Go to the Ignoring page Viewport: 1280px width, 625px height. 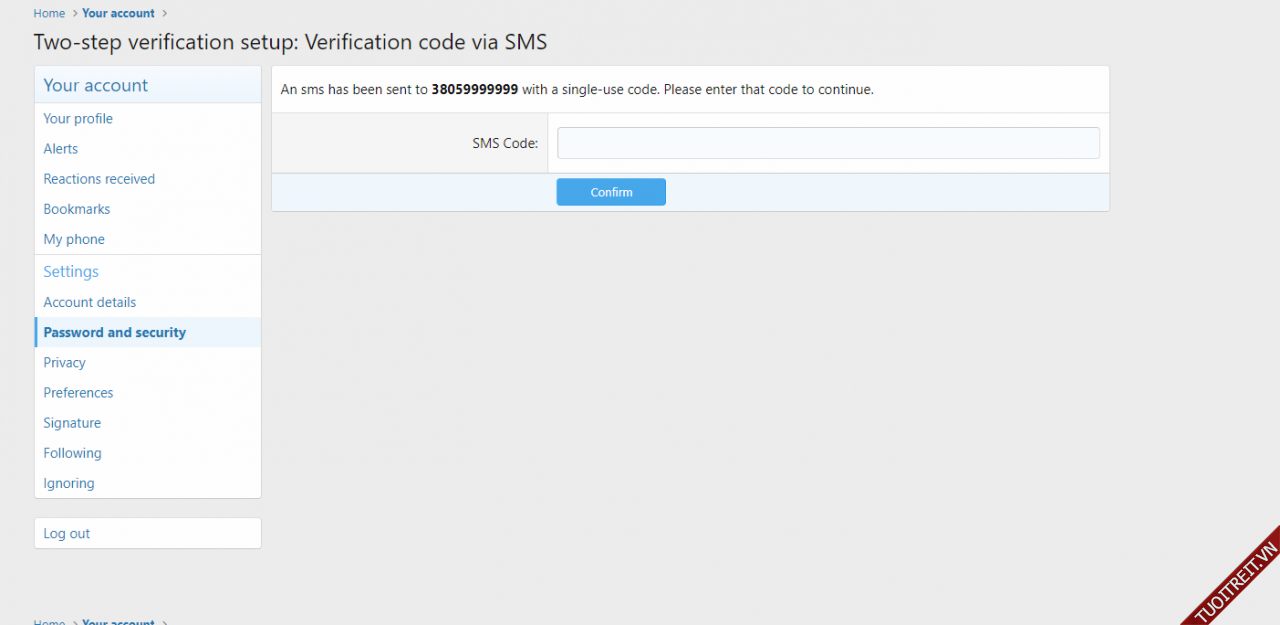point(69,483)
